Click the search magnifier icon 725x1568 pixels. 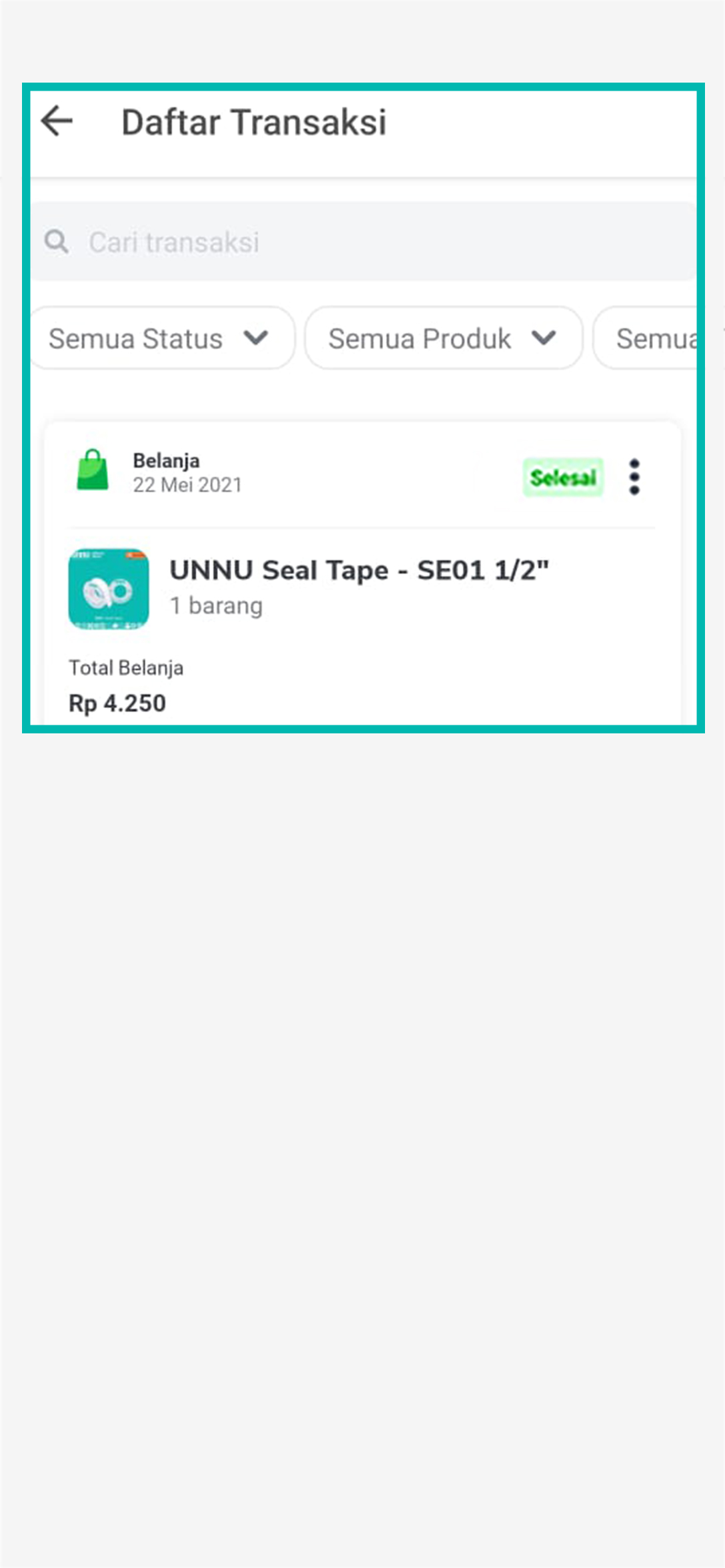[x=57, y=241]
